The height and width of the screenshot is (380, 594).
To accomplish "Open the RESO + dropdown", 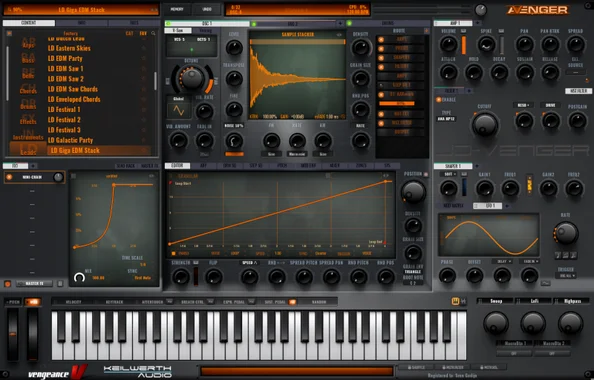I will [x=523, y=105].
